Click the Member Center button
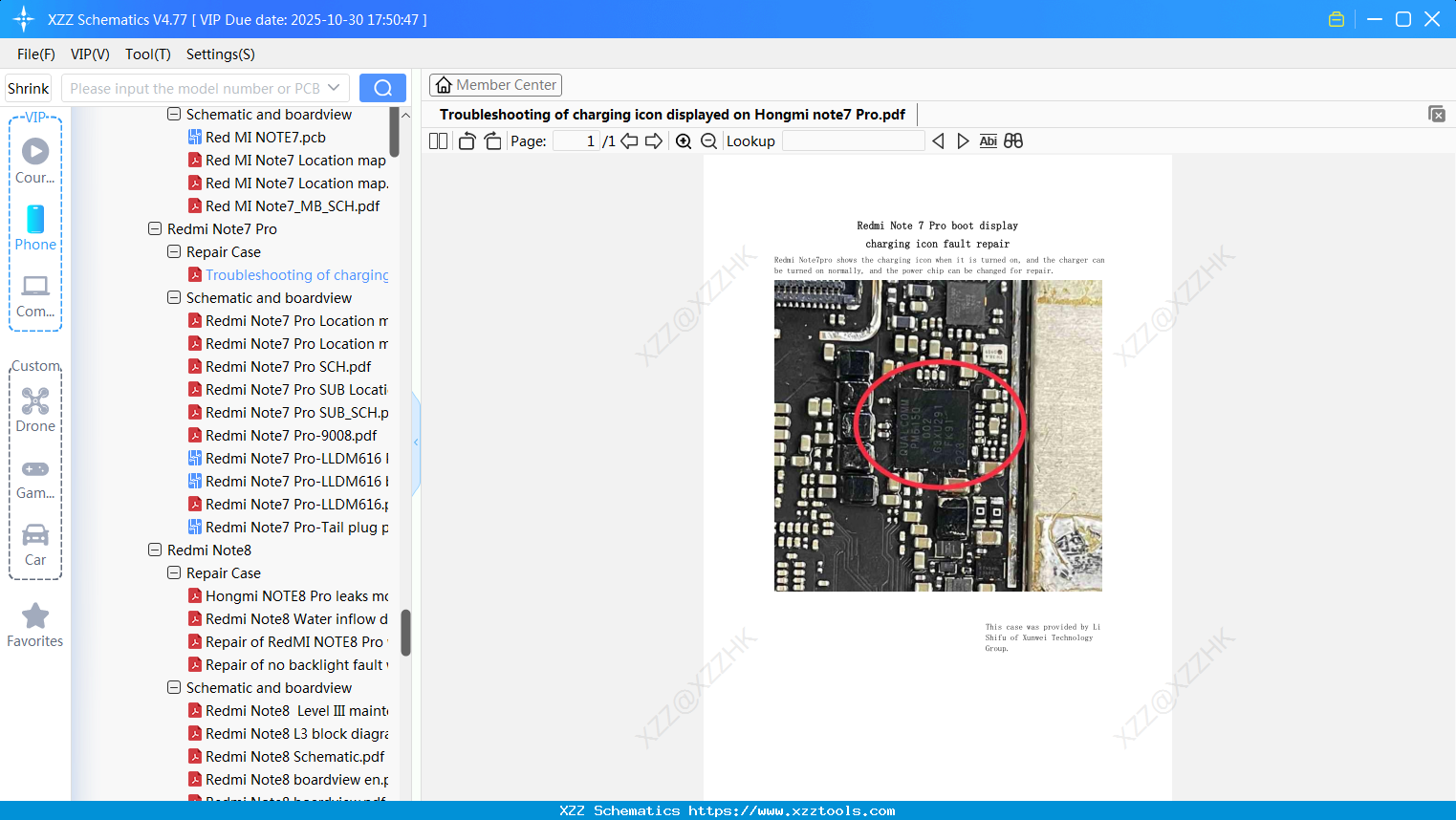This screenshot has width=1456, height=820. pyautogui.click(x=495, y=85)
